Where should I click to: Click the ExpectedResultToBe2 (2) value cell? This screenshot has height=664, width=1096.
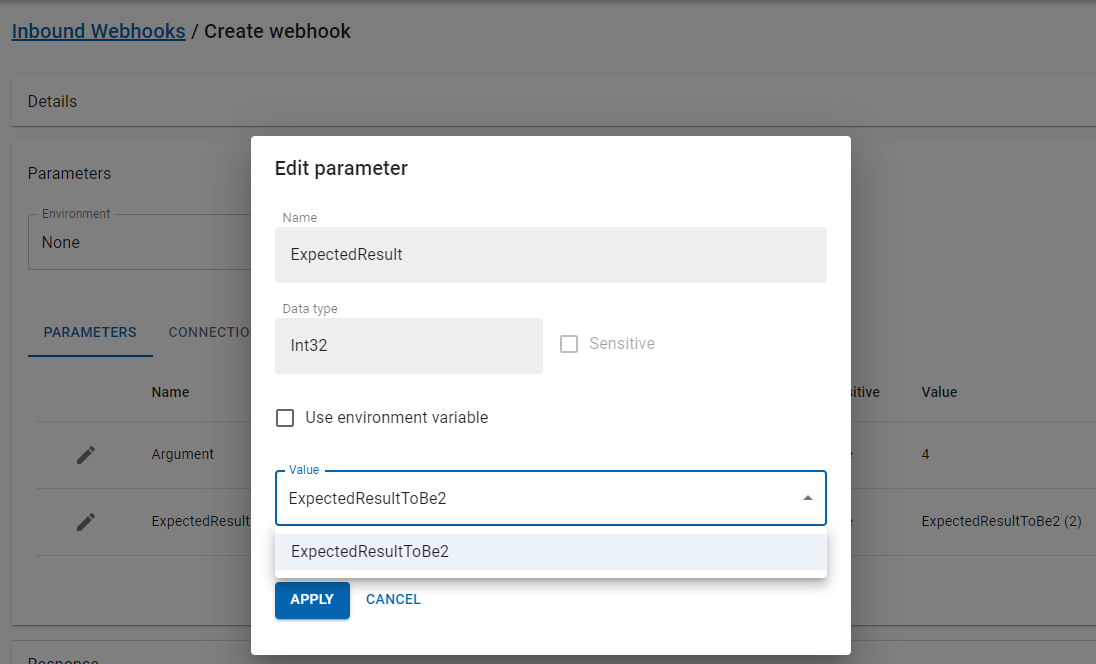1001,522
